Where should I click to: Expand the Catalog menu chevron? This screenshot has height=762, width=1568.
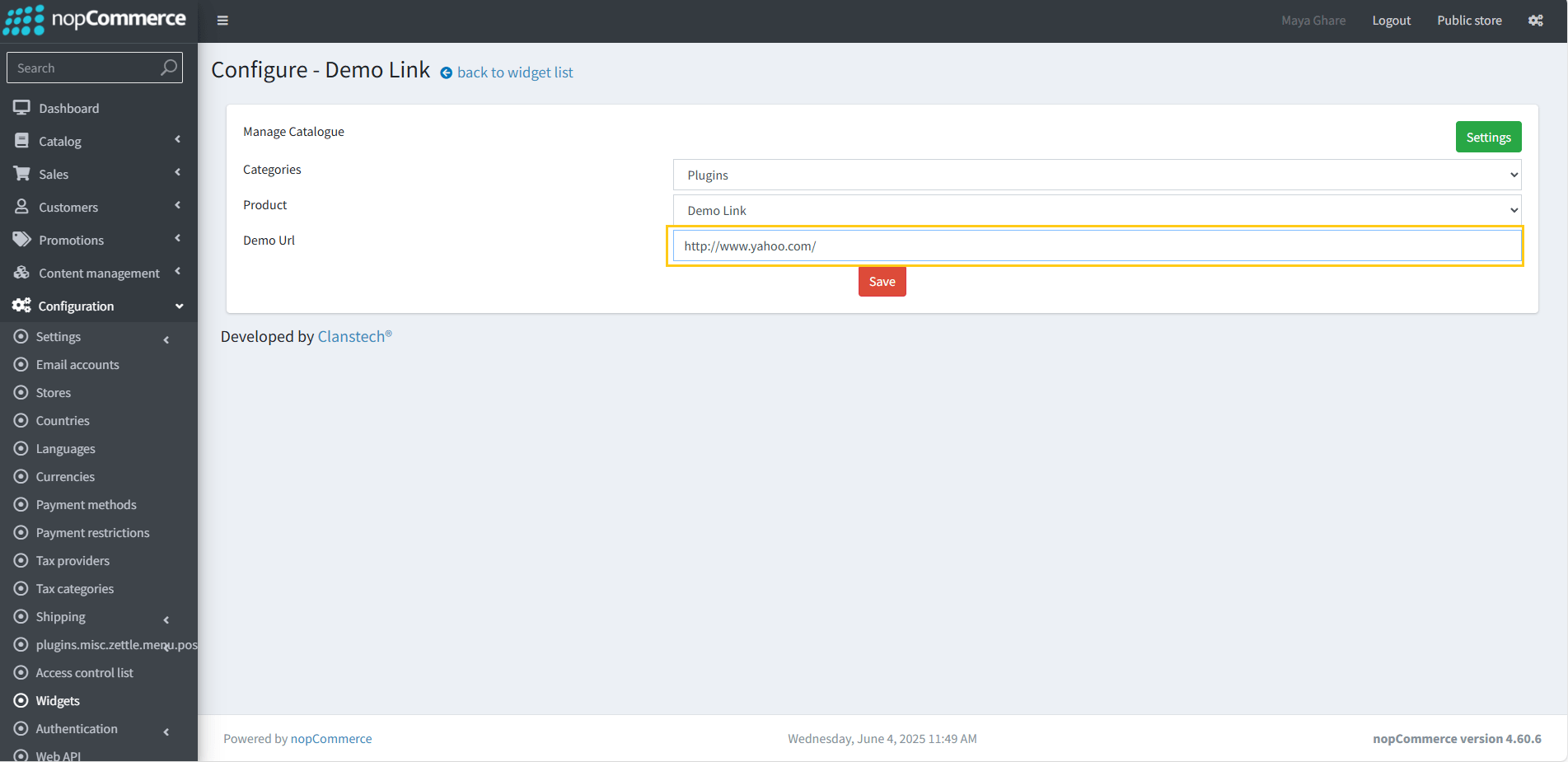click(177, 140)
